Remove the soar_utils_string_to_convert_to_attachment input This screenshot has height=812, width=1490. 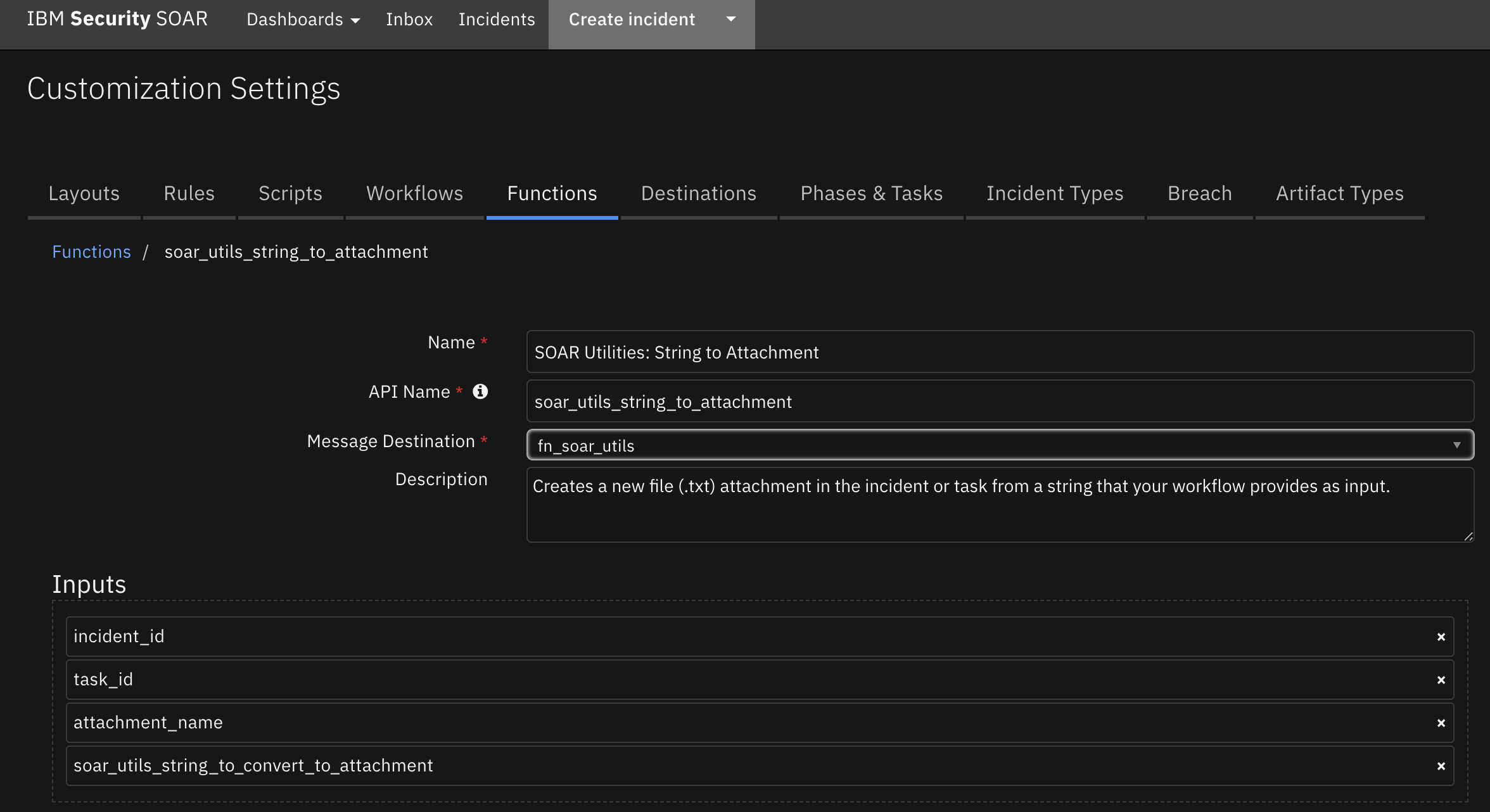click(x=1441, y=766)
